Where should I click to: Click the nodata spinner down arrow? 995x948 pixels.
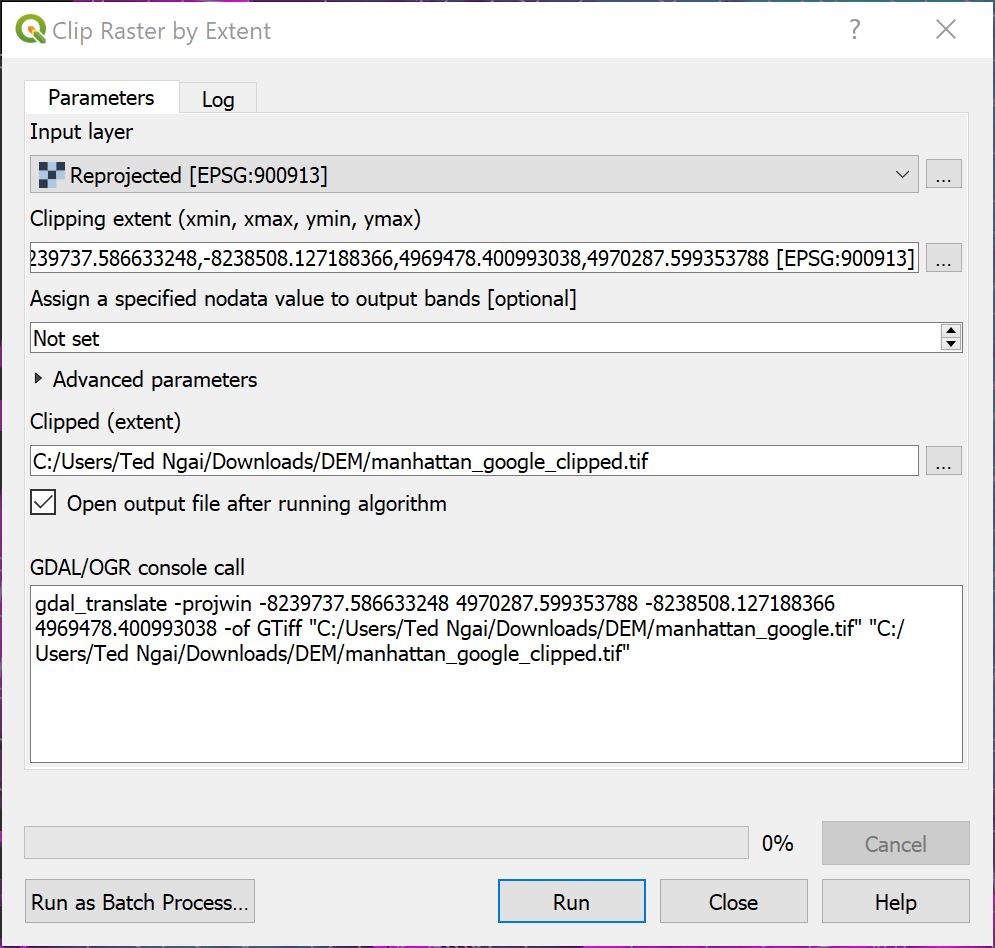[x=952, y=344]
